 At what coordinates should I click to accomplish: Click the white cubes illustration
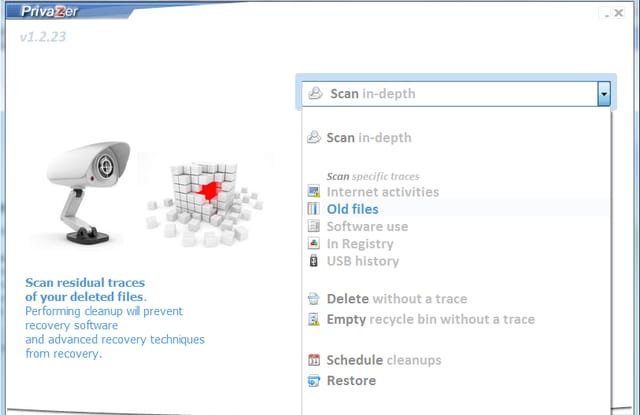click(205, 204)
